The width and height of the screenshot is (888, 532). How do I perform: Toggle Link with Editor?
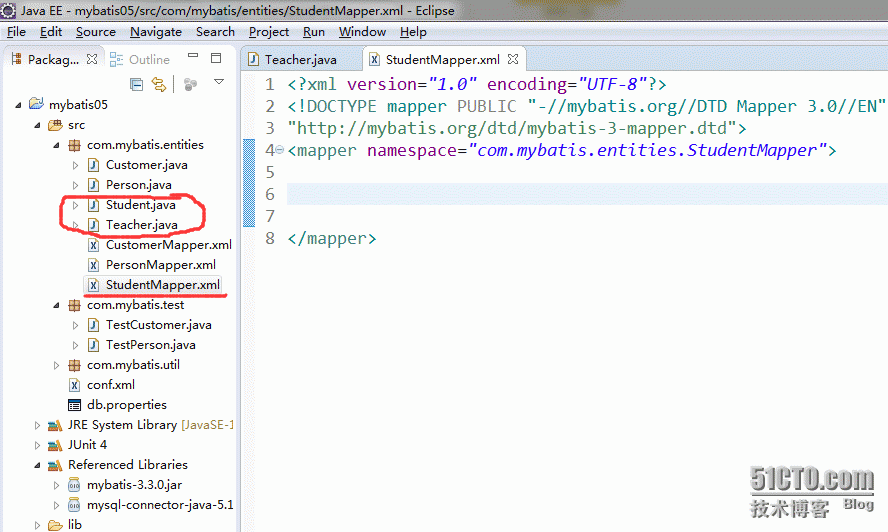point(159,84)
